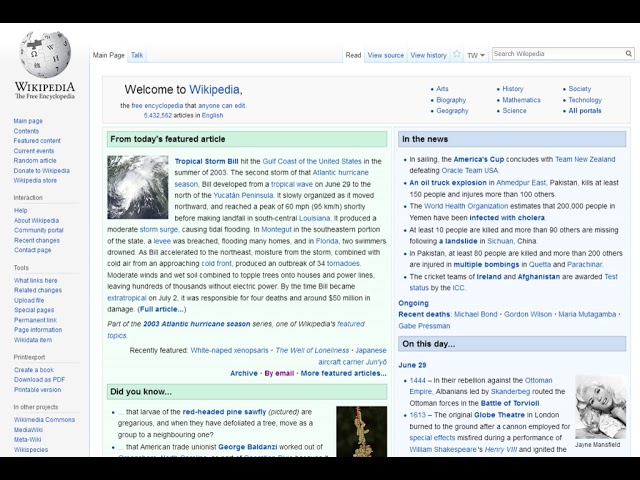Go to Community portal
The height and width of the screenshot is (480, 640).
tap(38, 230)
